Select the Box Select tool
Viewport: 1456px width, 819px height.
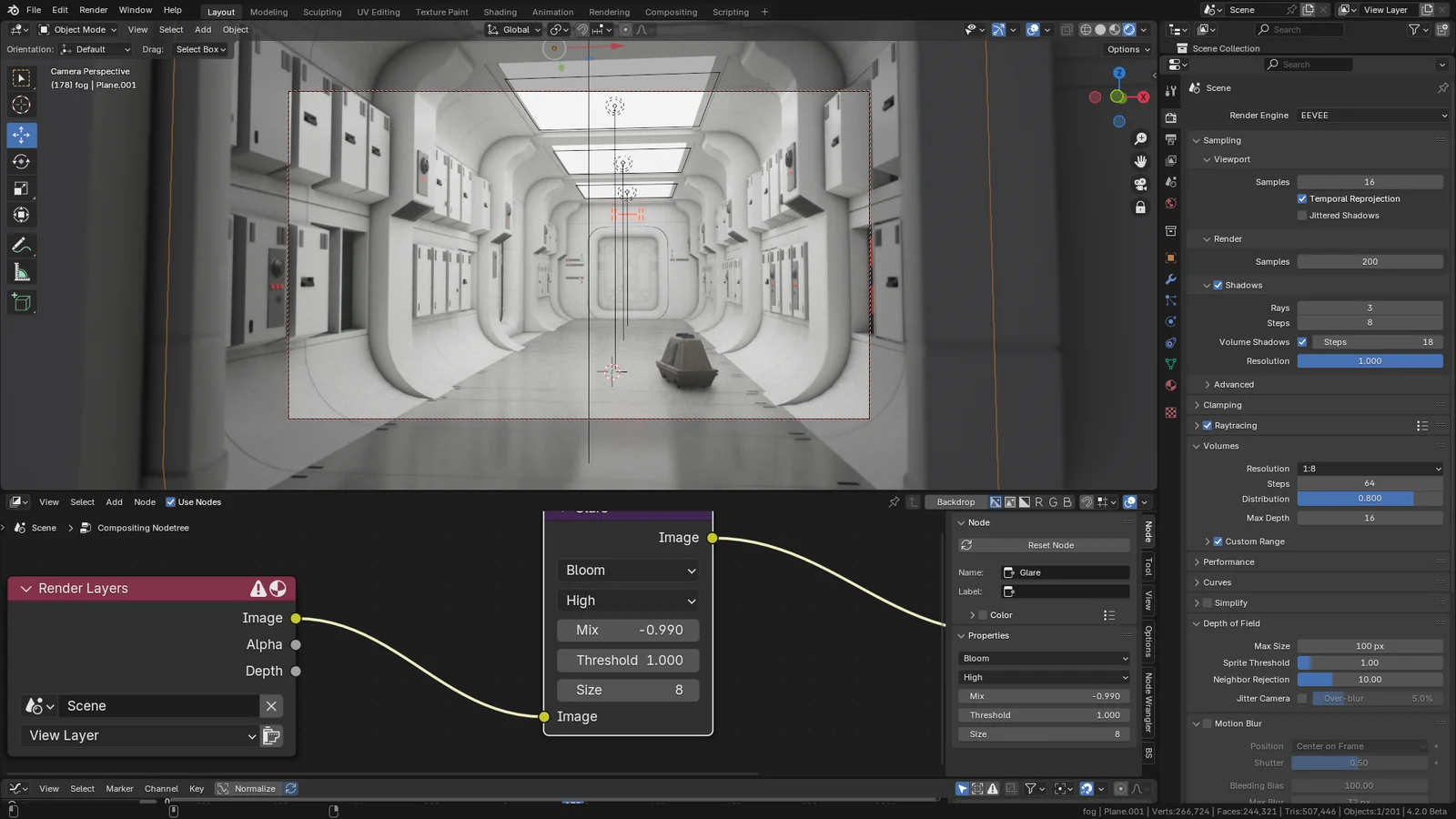22,77
